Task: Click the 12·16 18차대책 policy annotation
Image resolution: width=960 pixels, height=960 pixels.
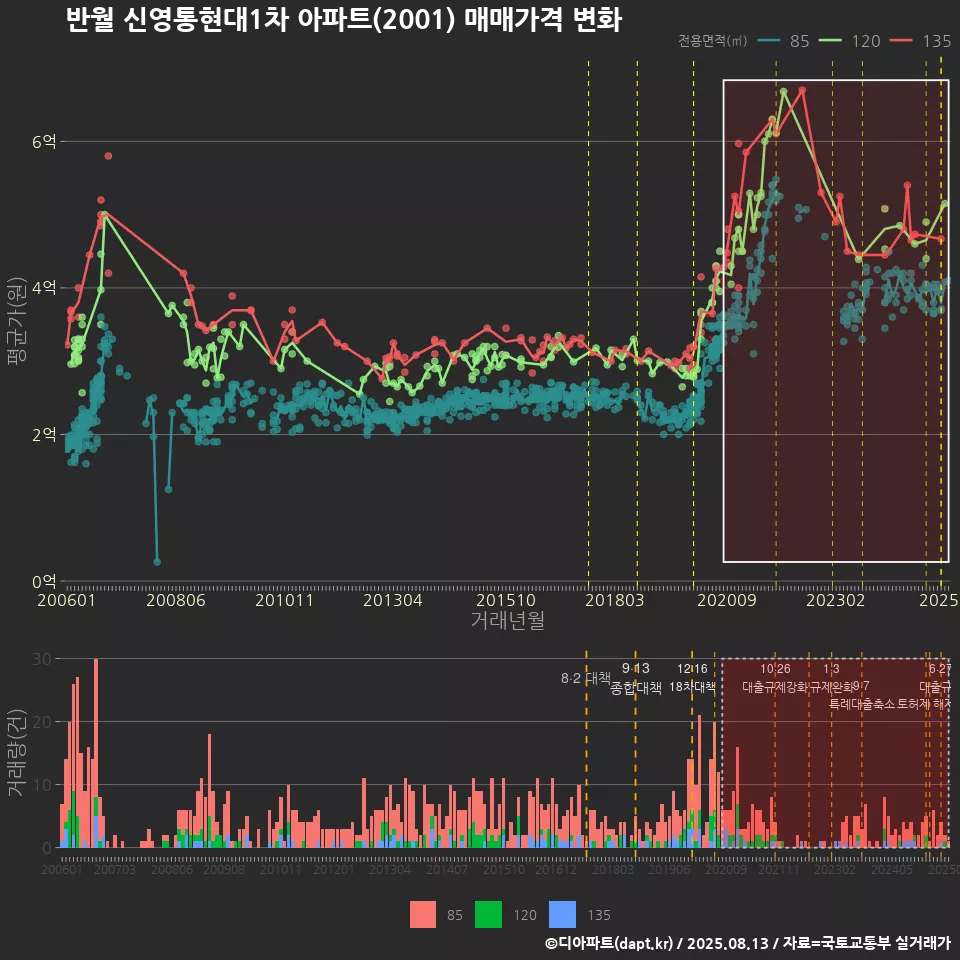Action: pyautogui.click(x=692, y=678)
